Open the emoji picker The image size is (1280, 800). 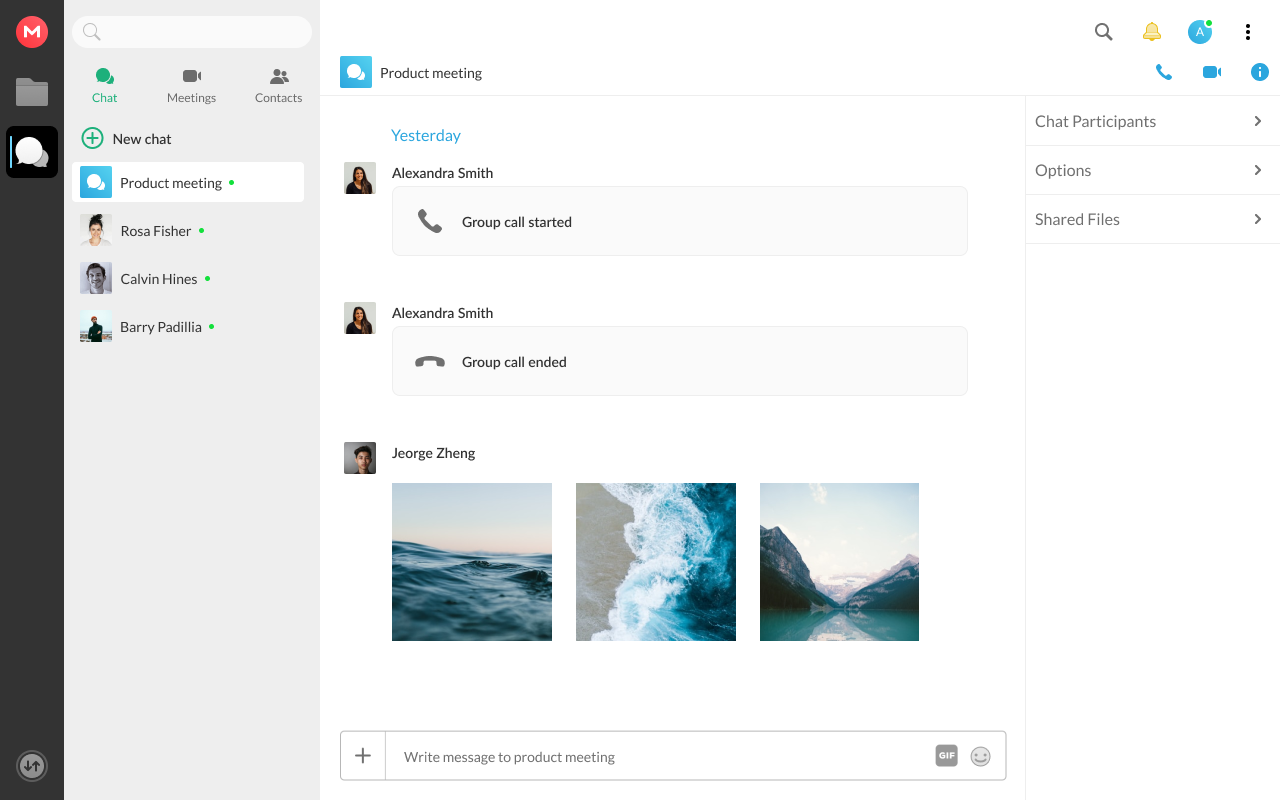981,757
